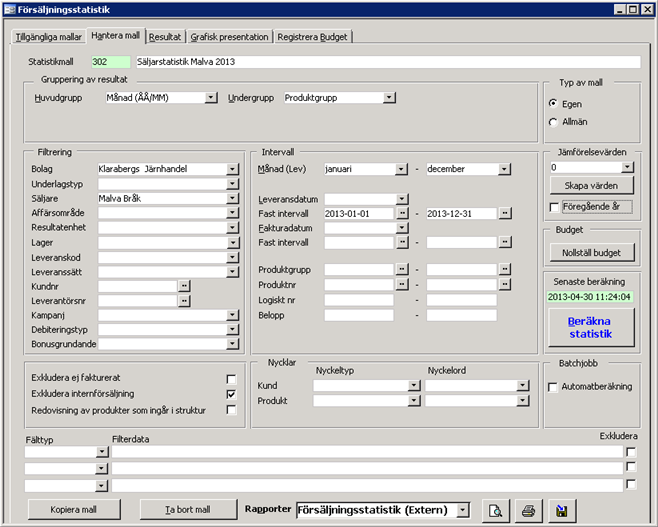Expand the Huvudgrupp dropdown

pos(211,98)
